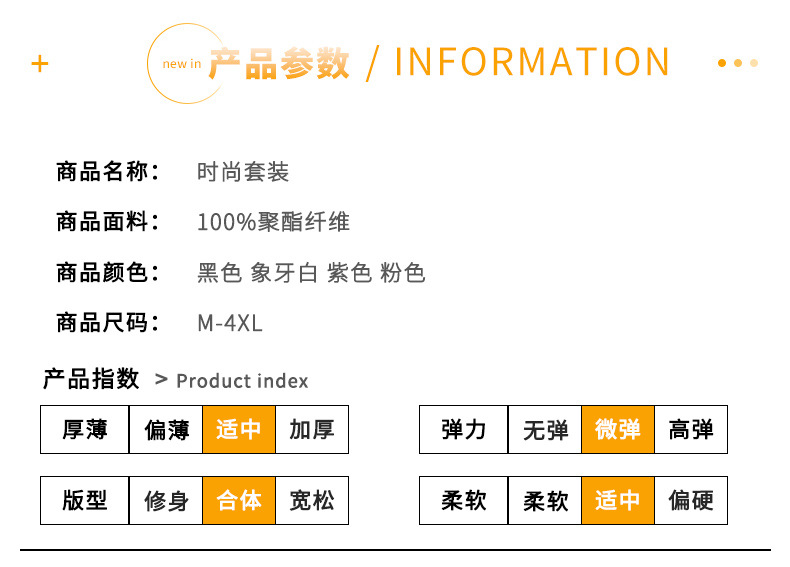The width and height of the screenshot is (790, 567).
Task: Pick the 高弹 elasticity option
Action: coord(691,430)
